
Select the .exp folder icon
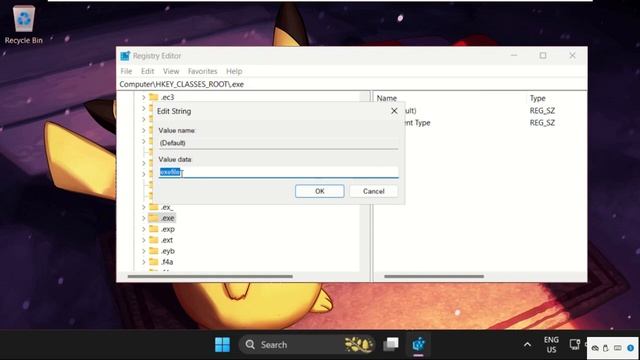[154, 229]
